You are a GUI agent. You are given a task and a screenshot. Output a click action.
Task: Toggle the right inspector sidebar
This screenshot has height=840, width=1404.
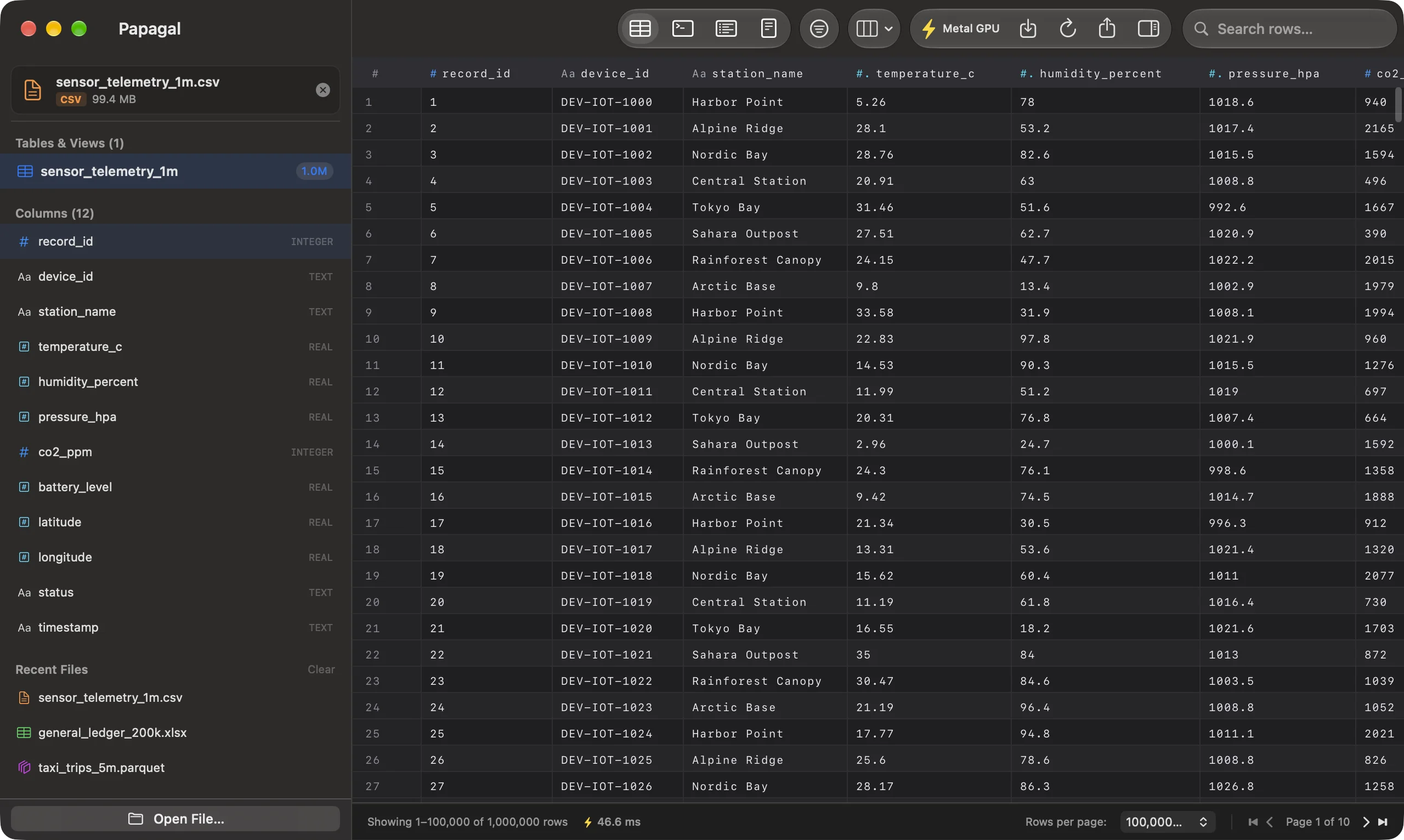1148,29
